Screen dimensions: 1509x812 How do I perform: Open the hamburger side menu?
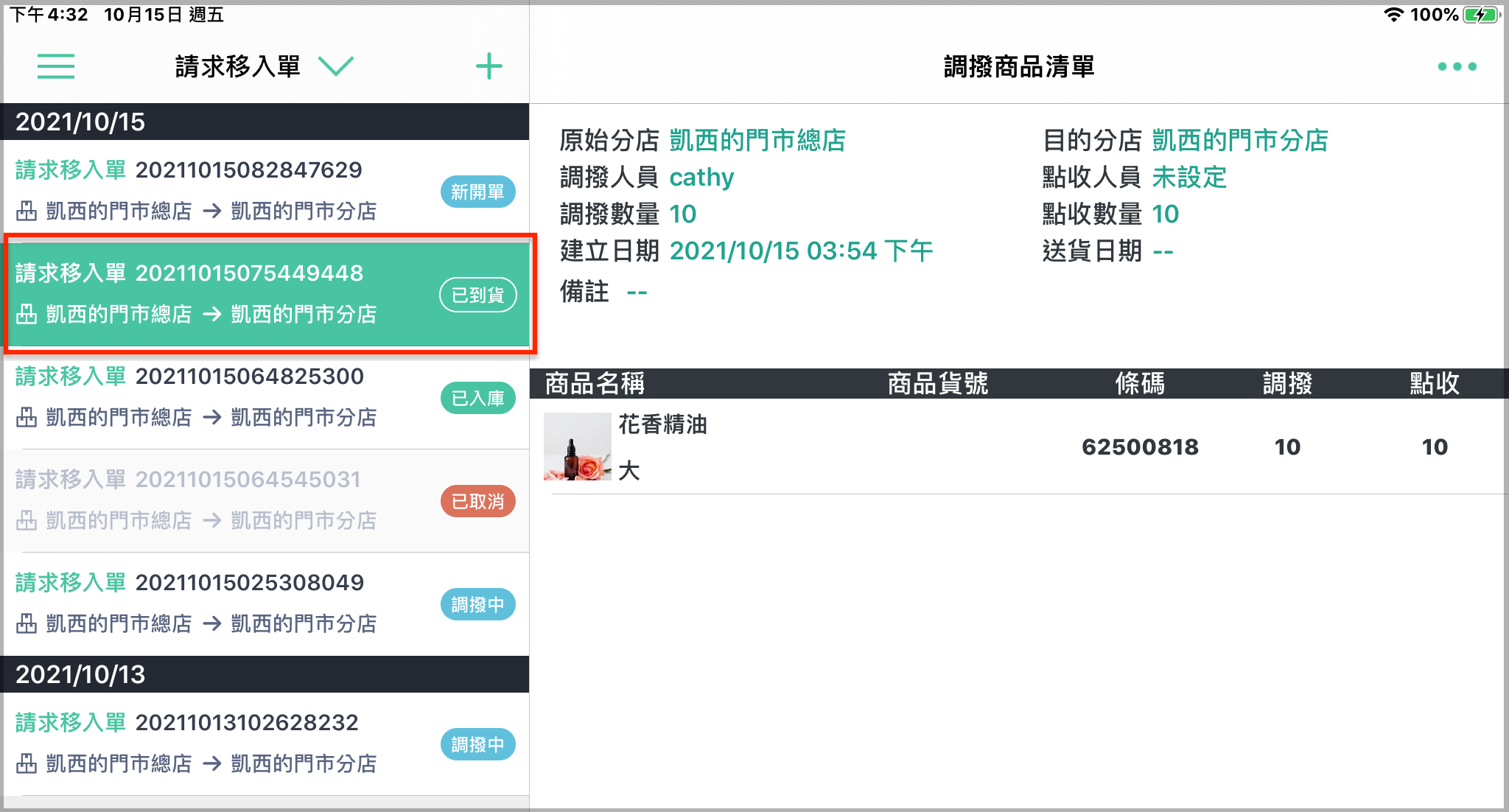click(56, 66)
